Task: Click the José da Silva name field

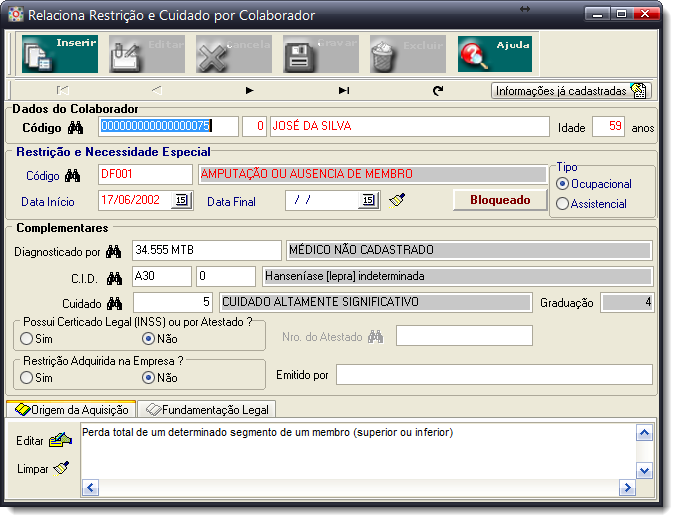Action: click(409, 126)
